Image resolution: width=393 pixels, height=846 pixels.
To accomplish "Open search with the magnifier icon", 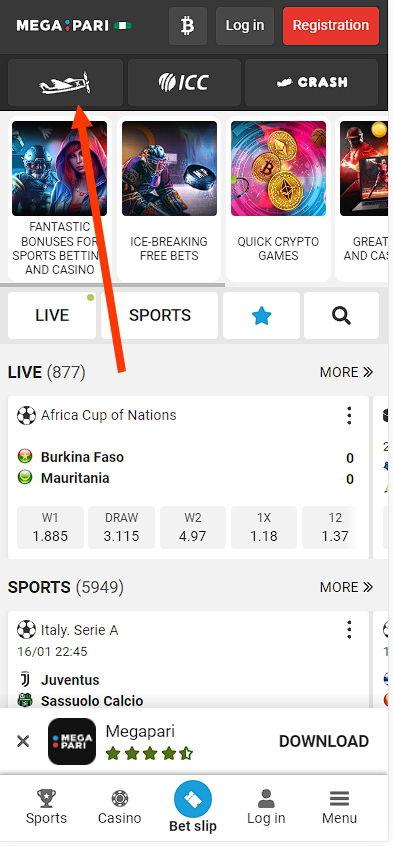I will click(x=341, y=316).
